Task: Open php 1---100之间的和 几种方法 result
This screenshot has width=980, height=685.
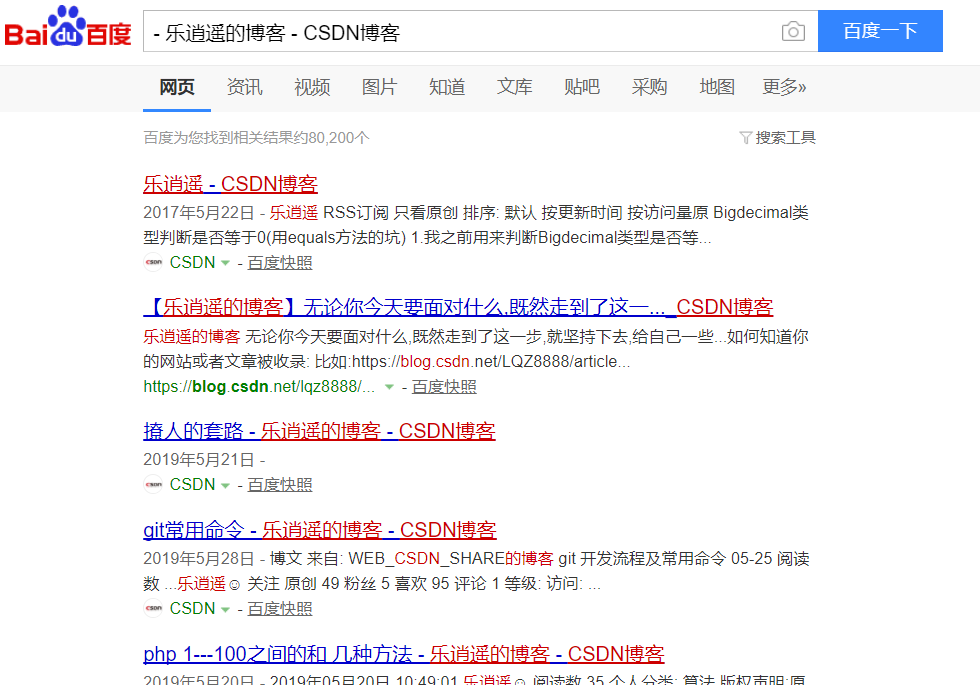Action: click(404, 654)
